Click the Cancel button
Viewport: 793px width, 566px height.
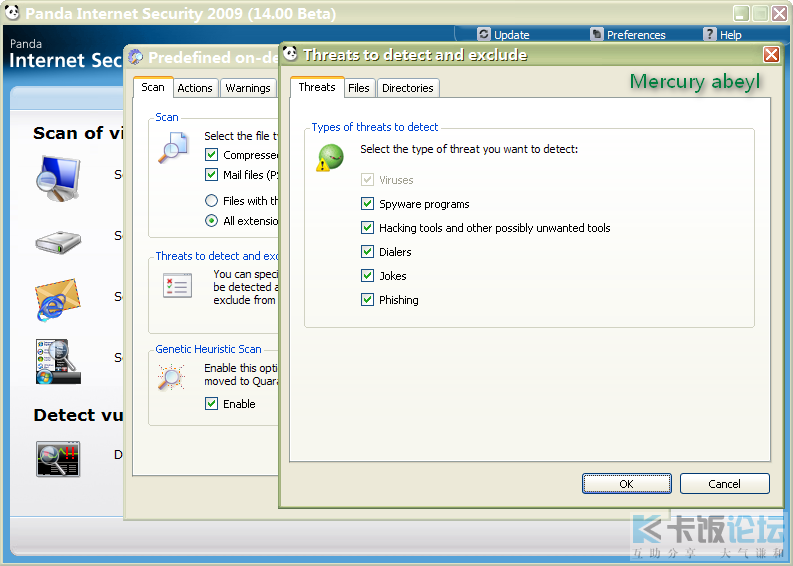[724, 484]
